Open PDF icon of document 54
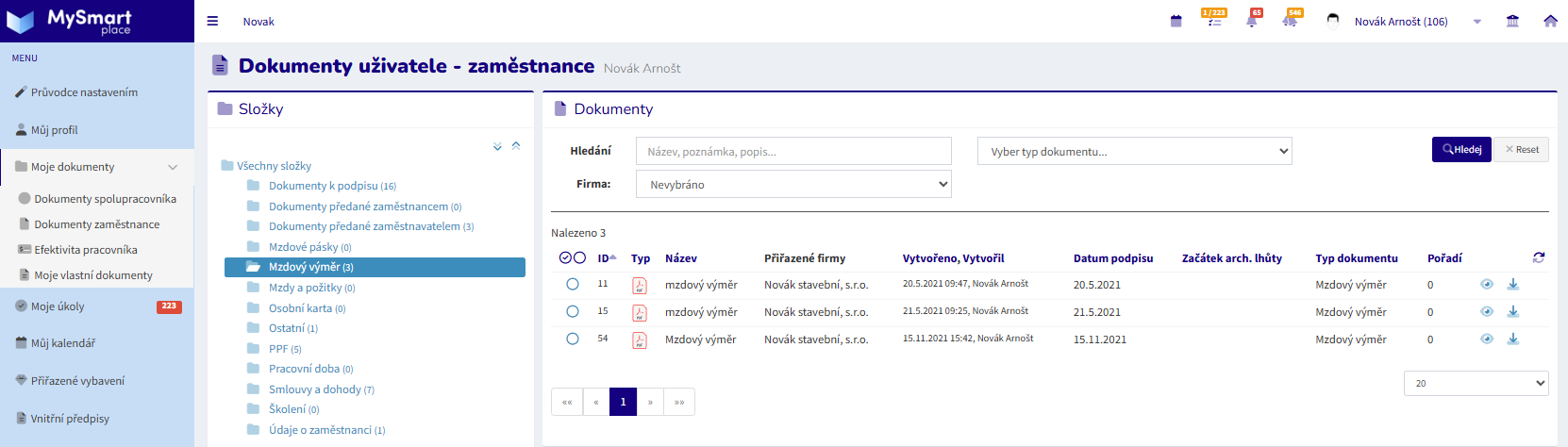1568x447 pixels. tap(640, 339)
